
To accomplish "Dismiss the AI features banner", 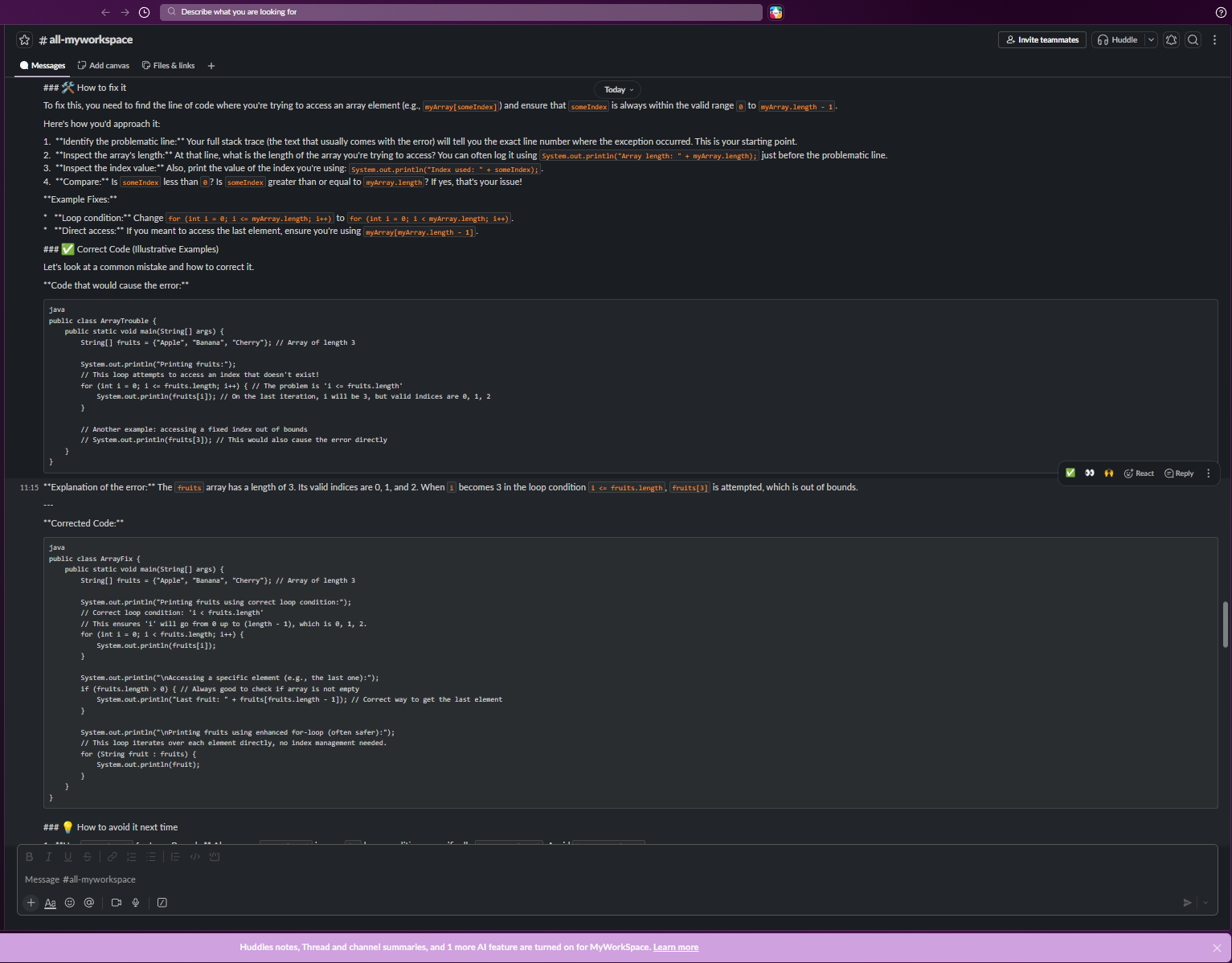I will pyautogui.click(x=1217, y=948).
